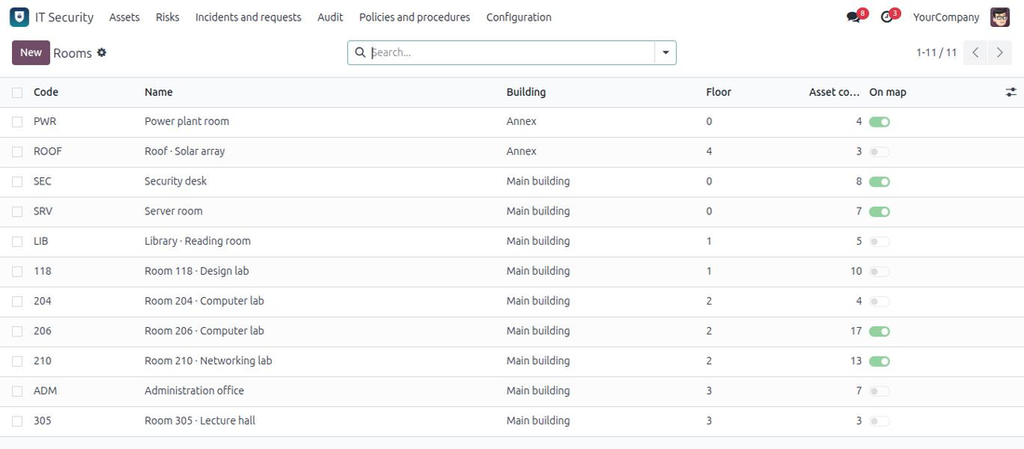Create a New room

tap(31, 53)
